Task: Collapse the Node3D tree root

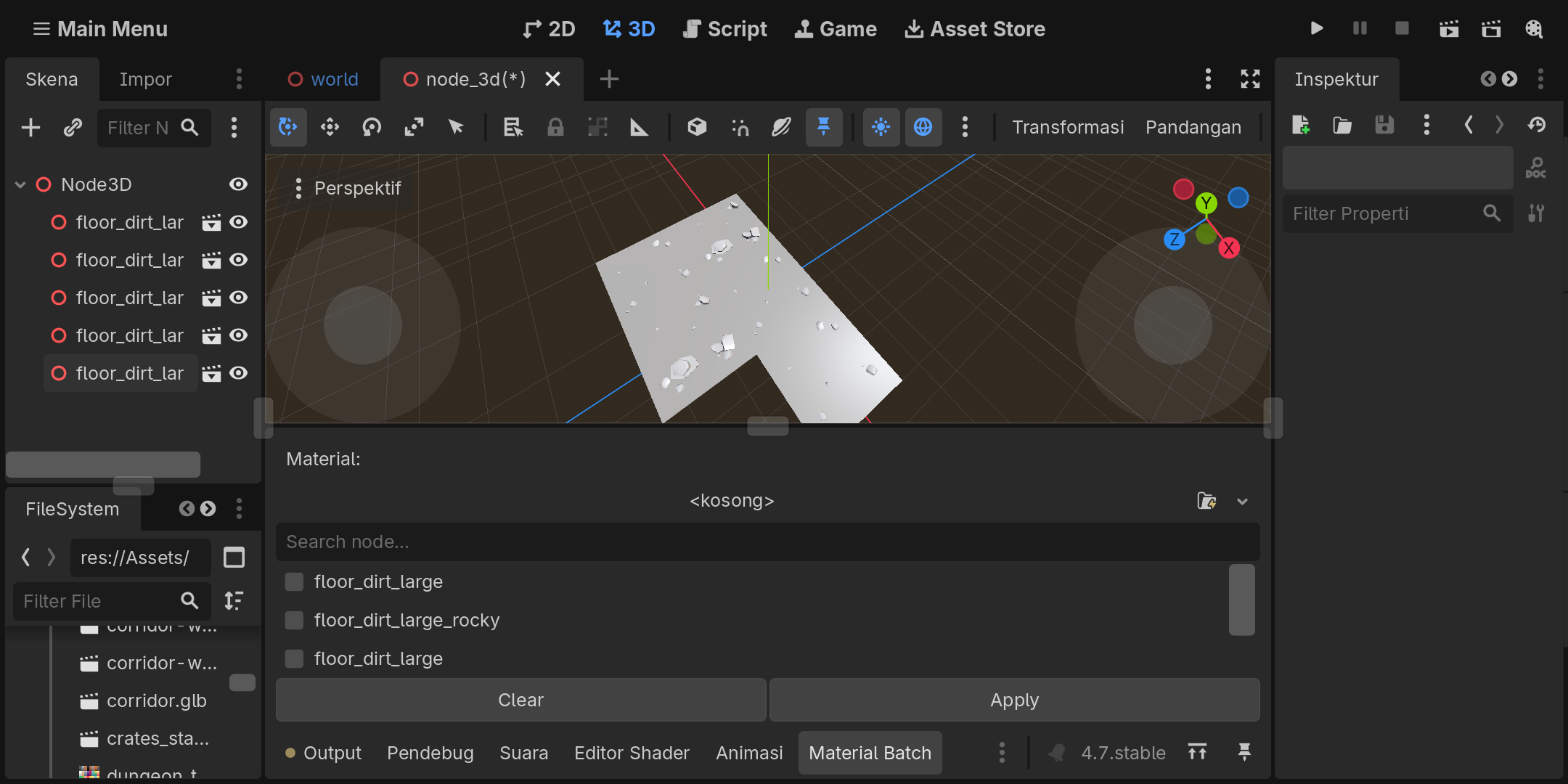Action: (x=20, y=185)
